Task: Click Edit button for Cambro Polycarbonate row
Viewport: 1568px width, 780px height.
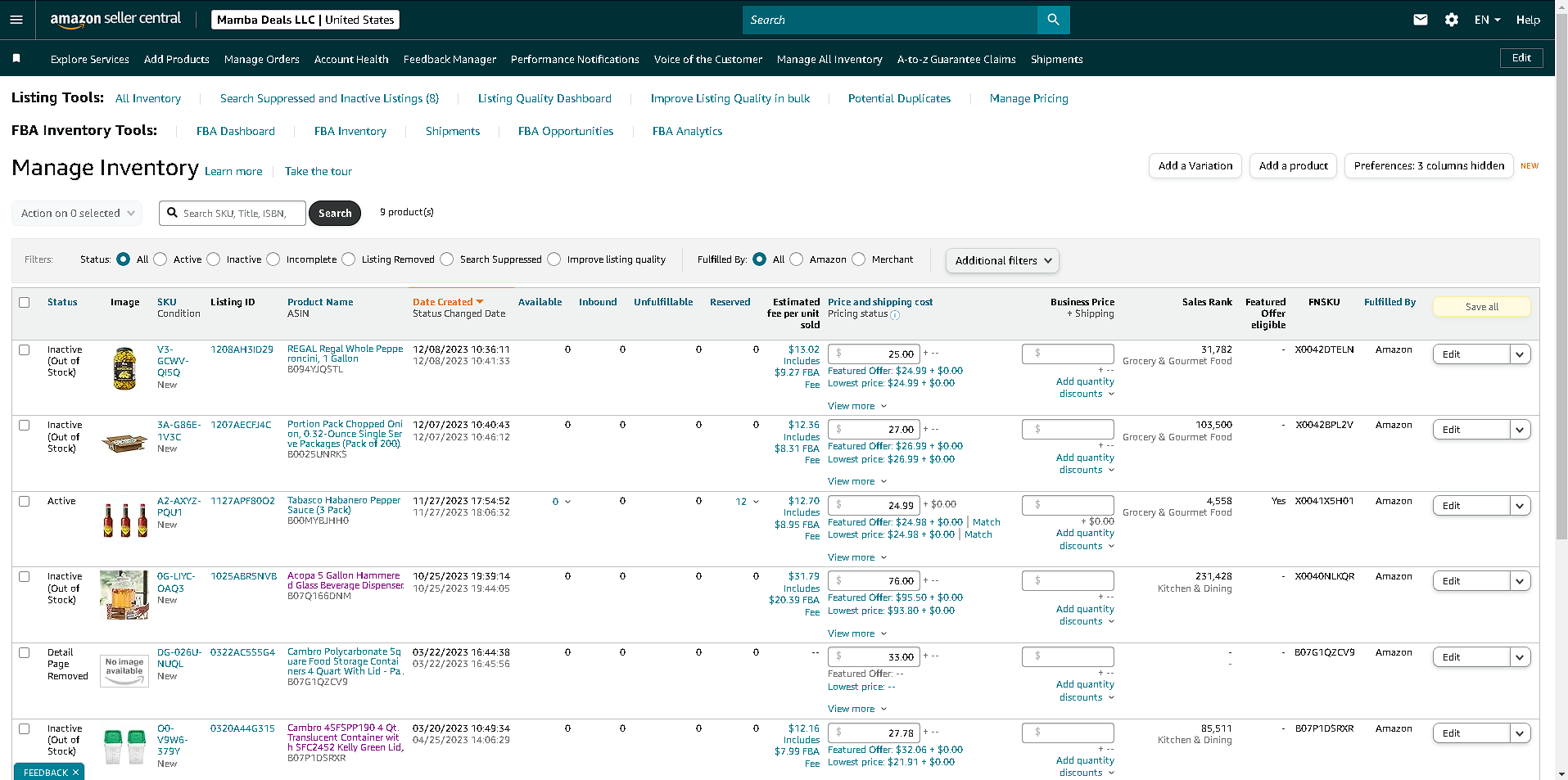Action: point(1471,657)
